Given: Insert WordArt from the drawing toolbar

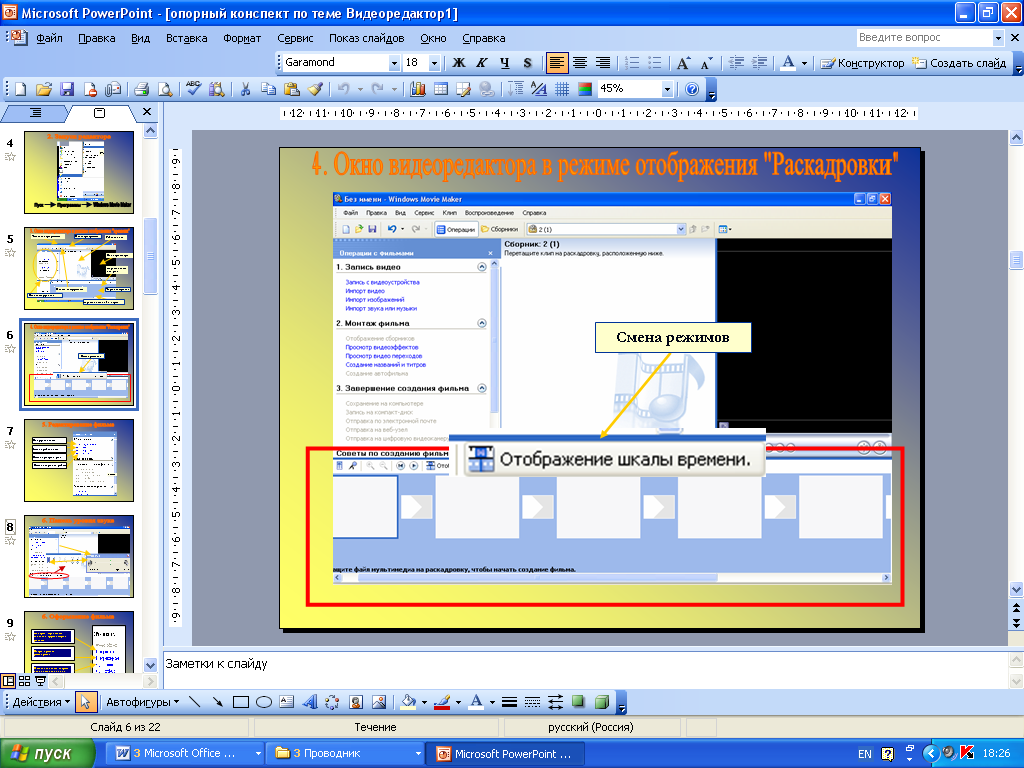Looking at the screenshot, I should [x=310, y=702].
